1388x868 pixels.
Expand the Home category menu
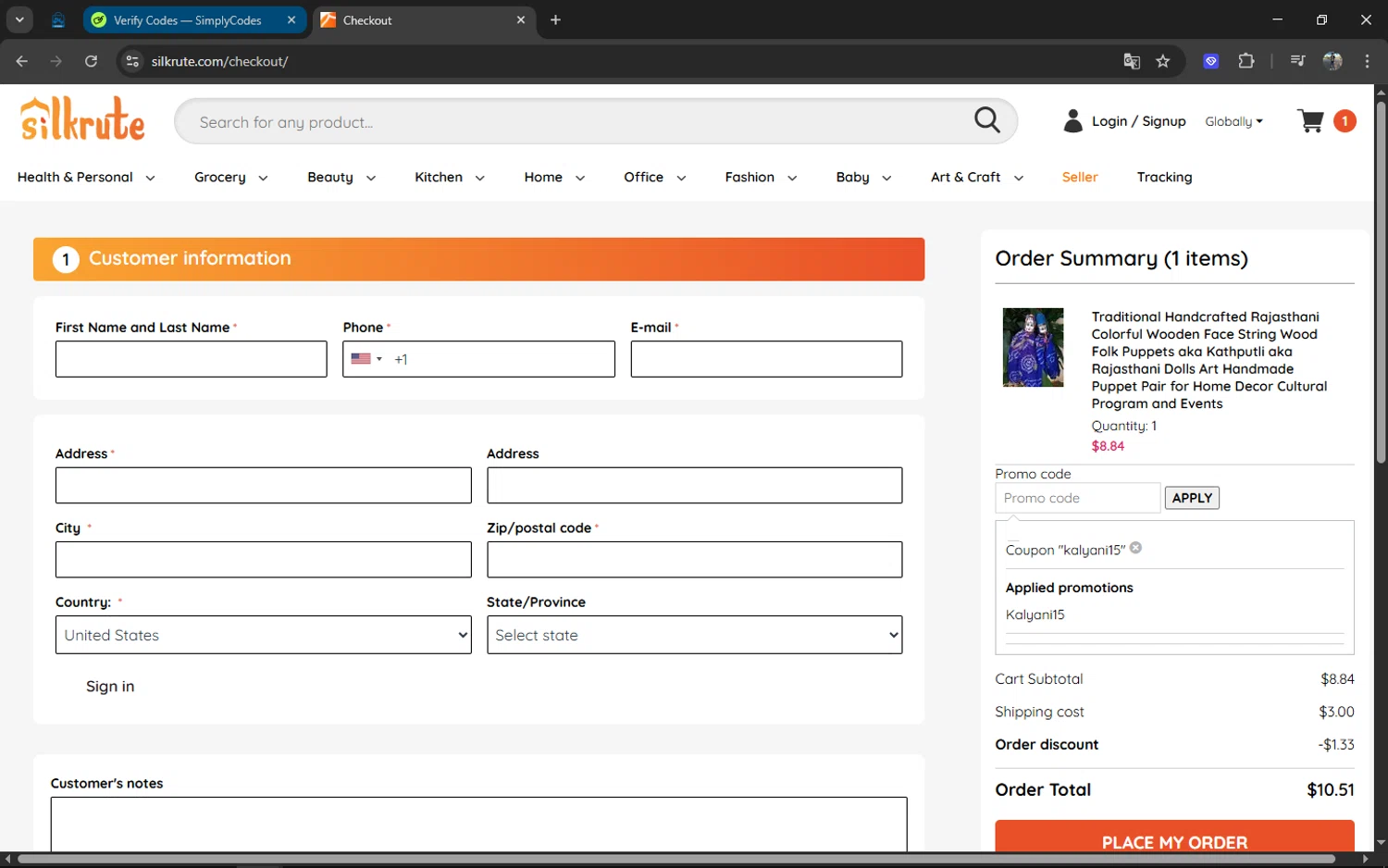[554, 177]
